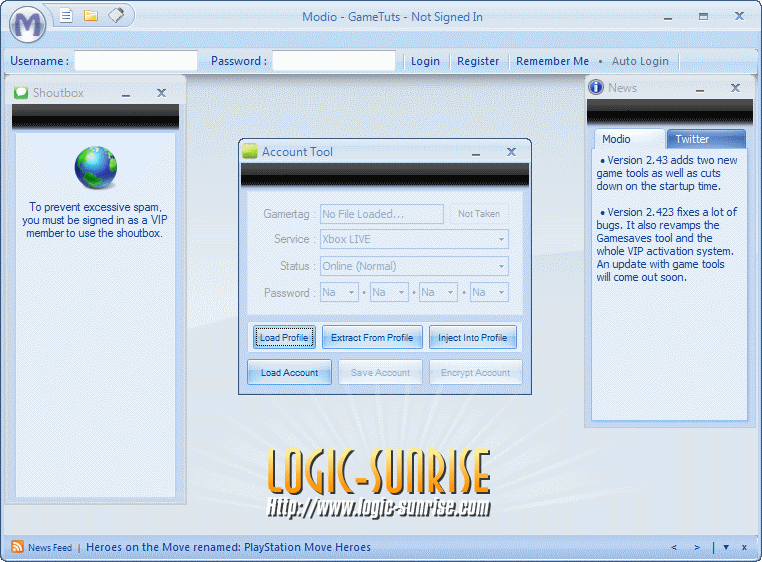Expand the Status Online (Normal) dropdown
The width and height of the screenshot is (762, 562).
click(501, 266)
